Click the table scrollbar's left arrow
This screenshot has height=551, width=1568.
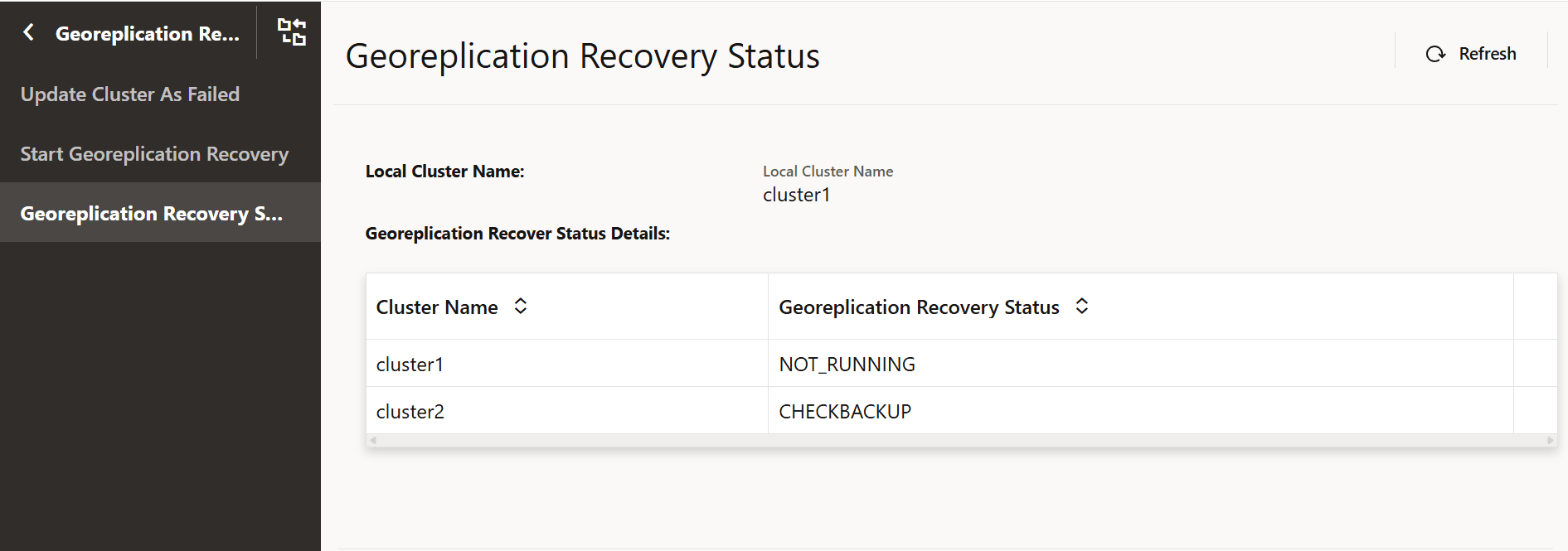(373, 440)
